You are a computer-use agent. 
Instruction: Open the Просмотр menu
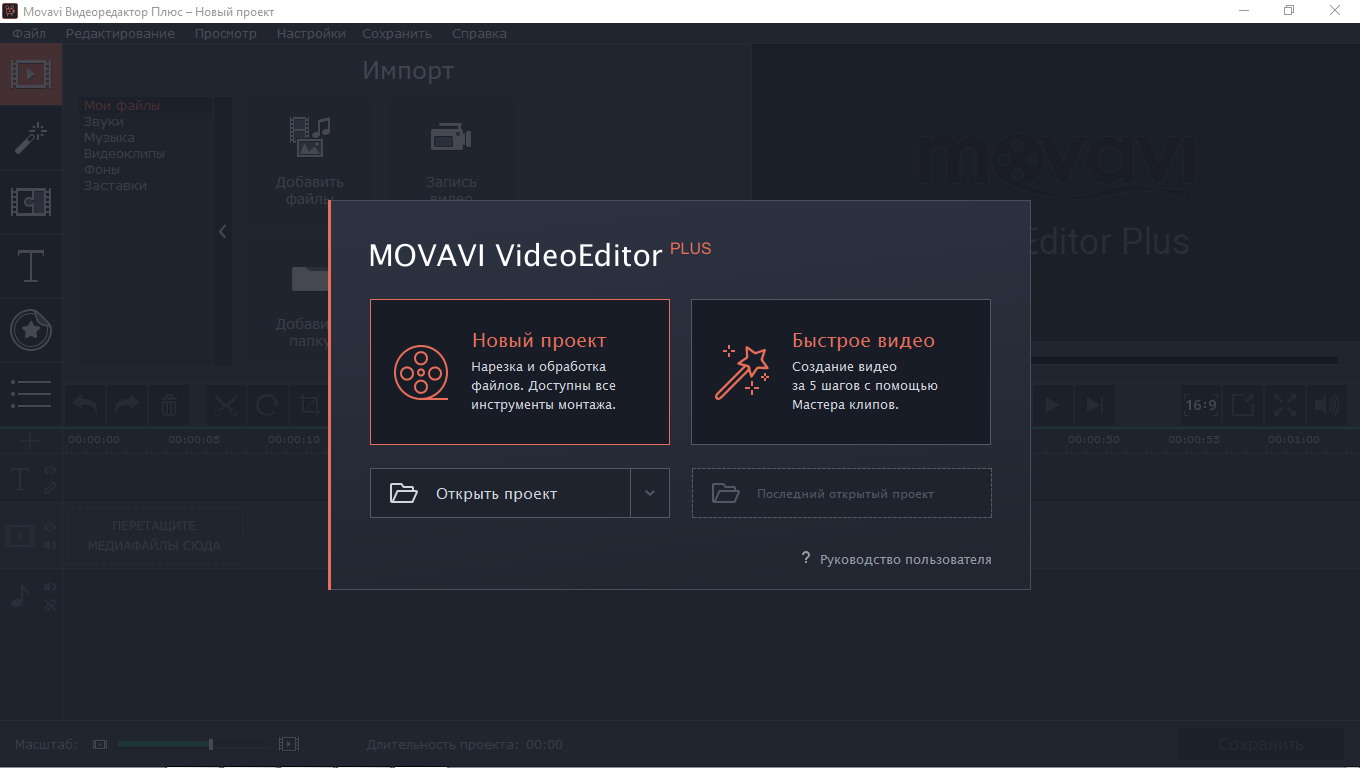(x=225, y=33)
